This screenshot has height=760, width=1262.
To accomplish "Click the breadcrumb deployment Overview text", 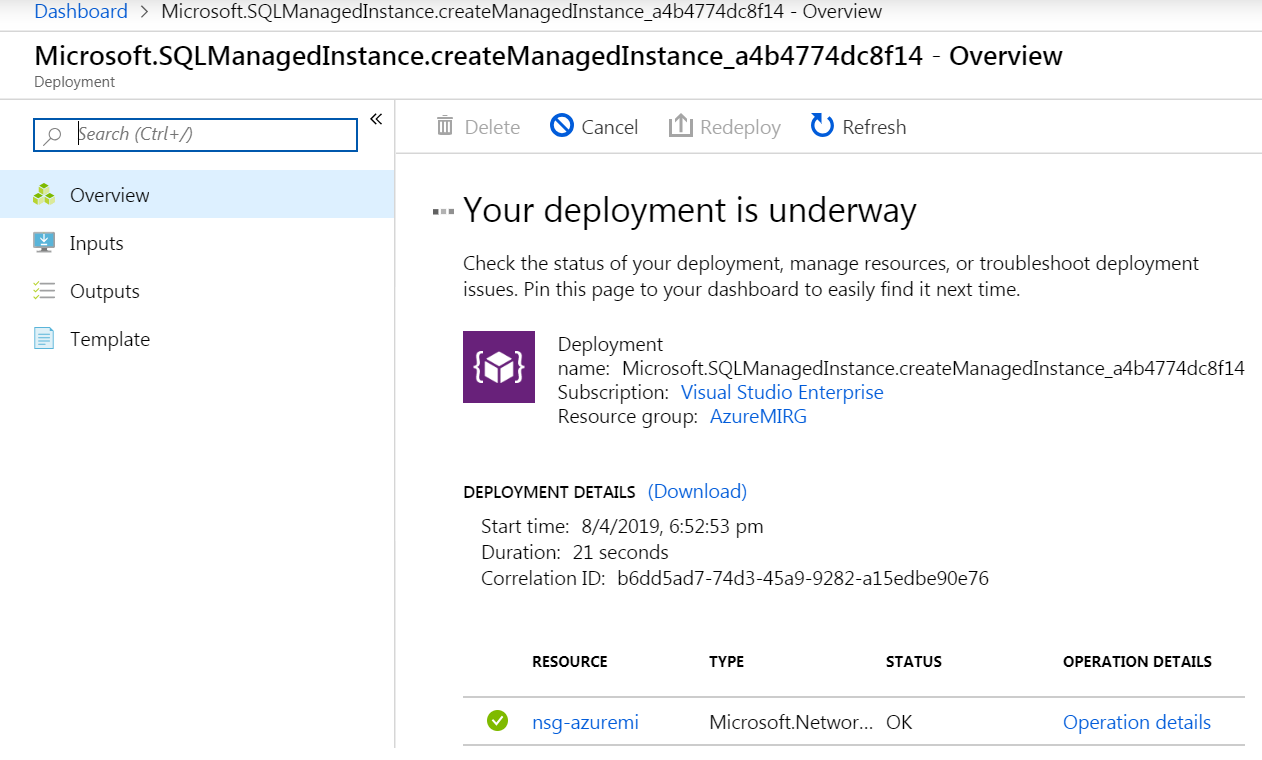I will [x=522, y=12].
